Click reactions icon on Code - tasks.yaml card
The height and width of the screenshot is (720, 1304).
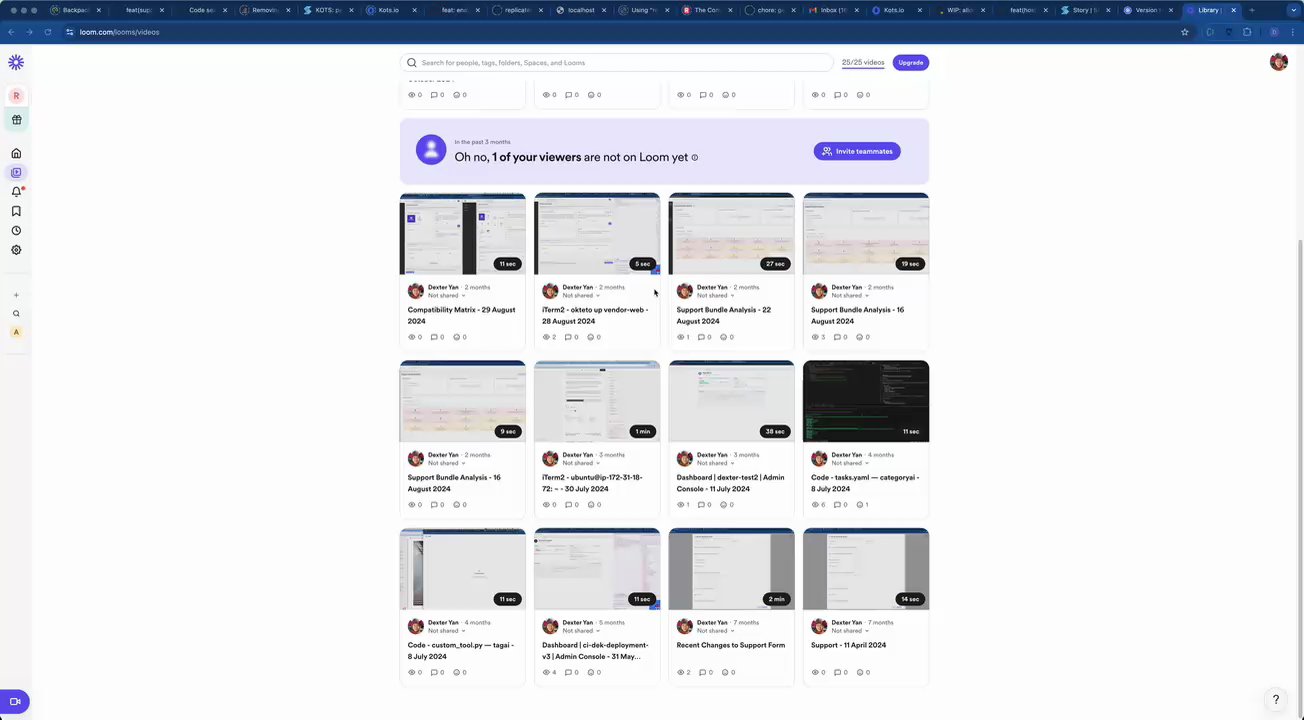click(860, 505)
